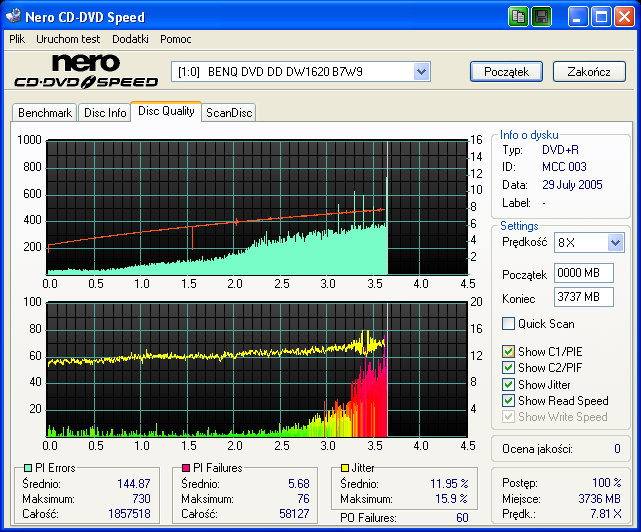
Task: Click the DVD+R disc type value
Action: coord(560,150)
